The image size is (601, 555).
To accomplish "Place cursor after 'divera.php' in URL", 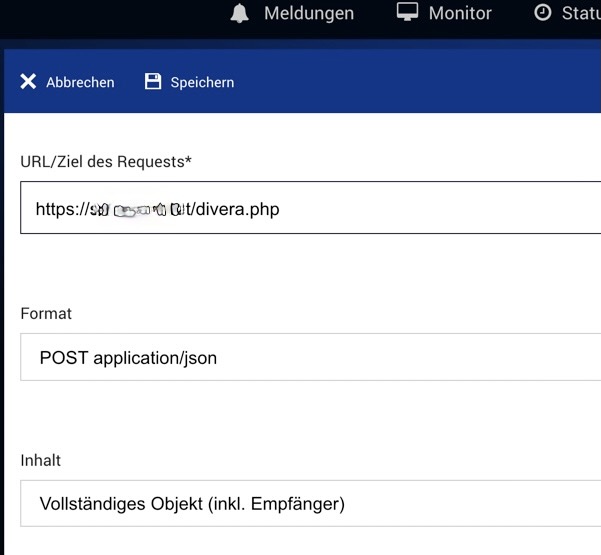I will click(281, 209).
